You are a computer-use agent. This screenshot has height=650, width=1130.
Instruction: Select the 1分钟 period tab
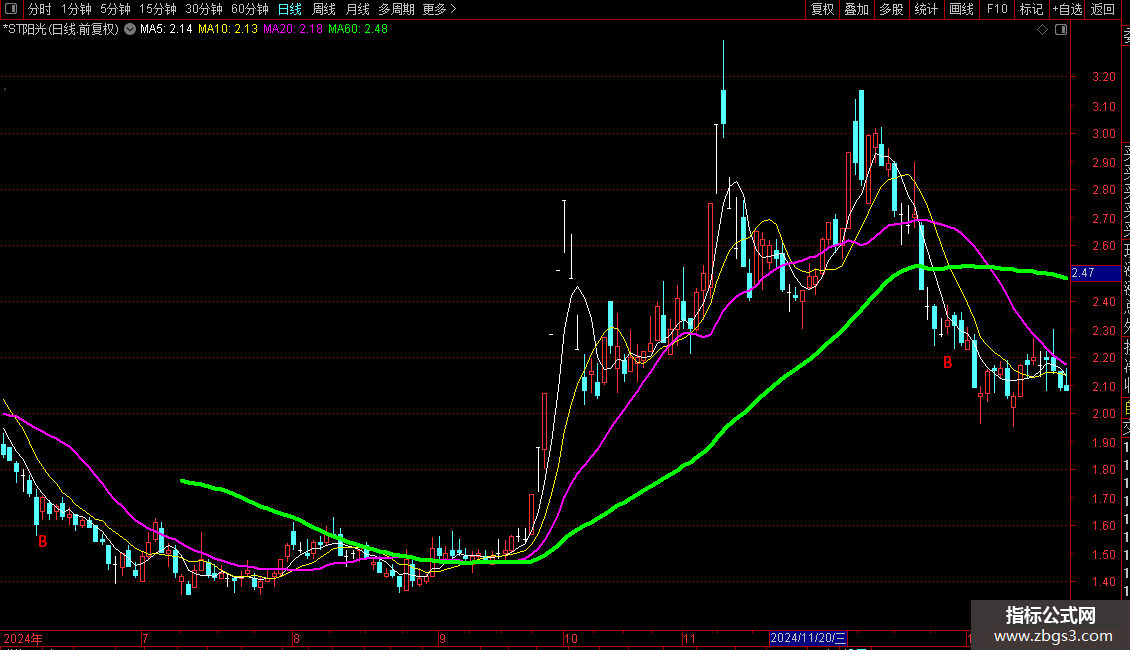click(x=76, y=9)
